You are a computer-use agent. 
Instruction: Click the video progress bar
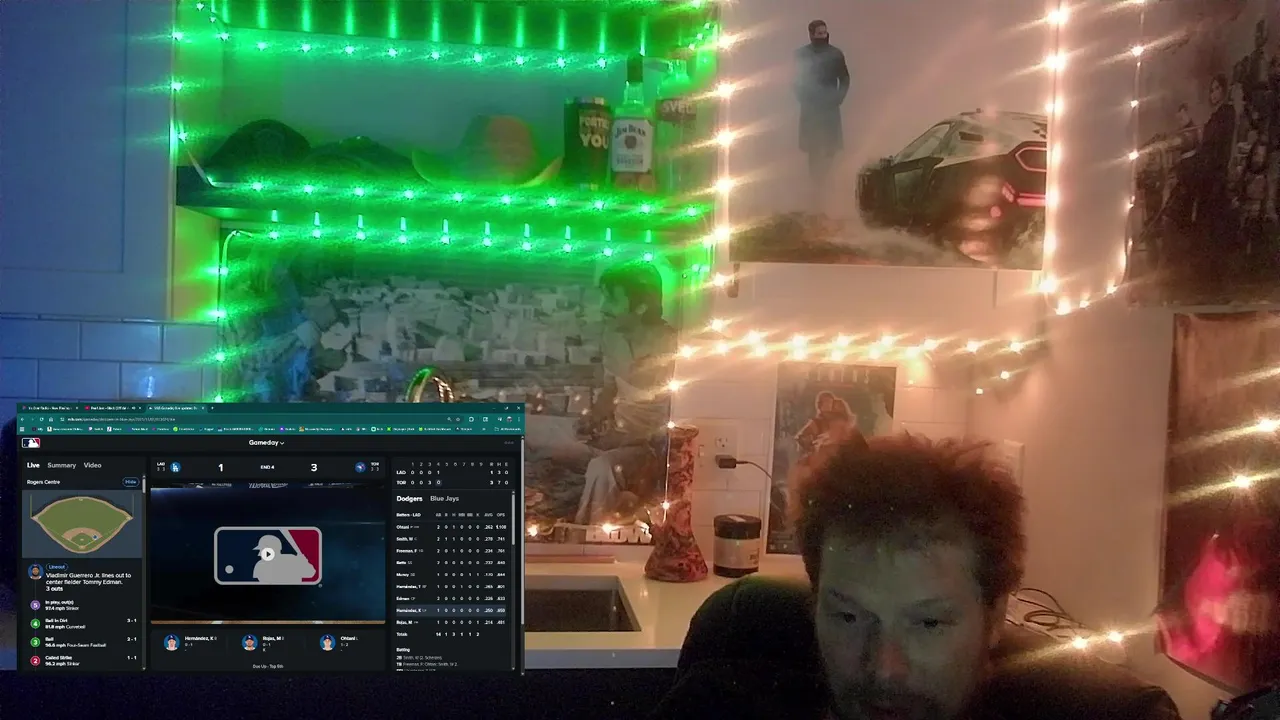267,622
